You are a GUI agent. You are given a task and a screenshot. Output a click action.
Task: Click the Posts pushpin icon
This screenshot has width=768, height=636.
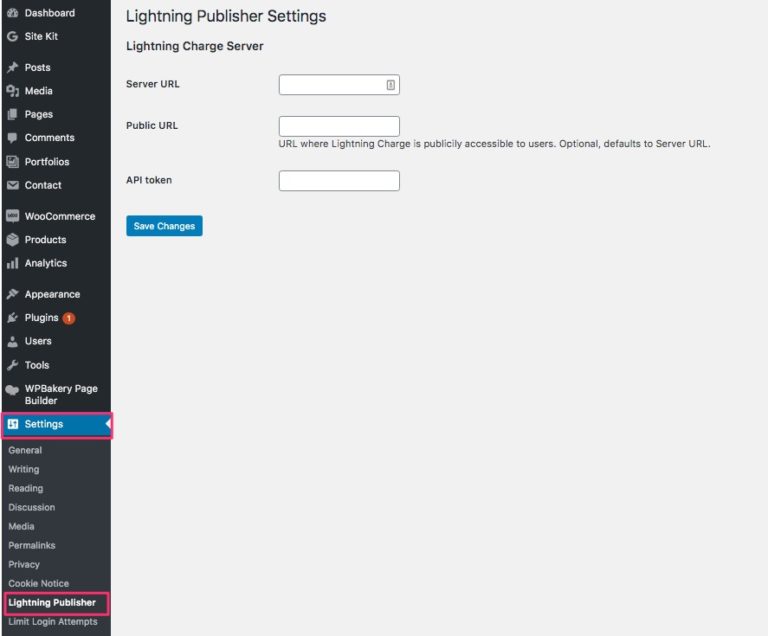click(x=13, y=68)
